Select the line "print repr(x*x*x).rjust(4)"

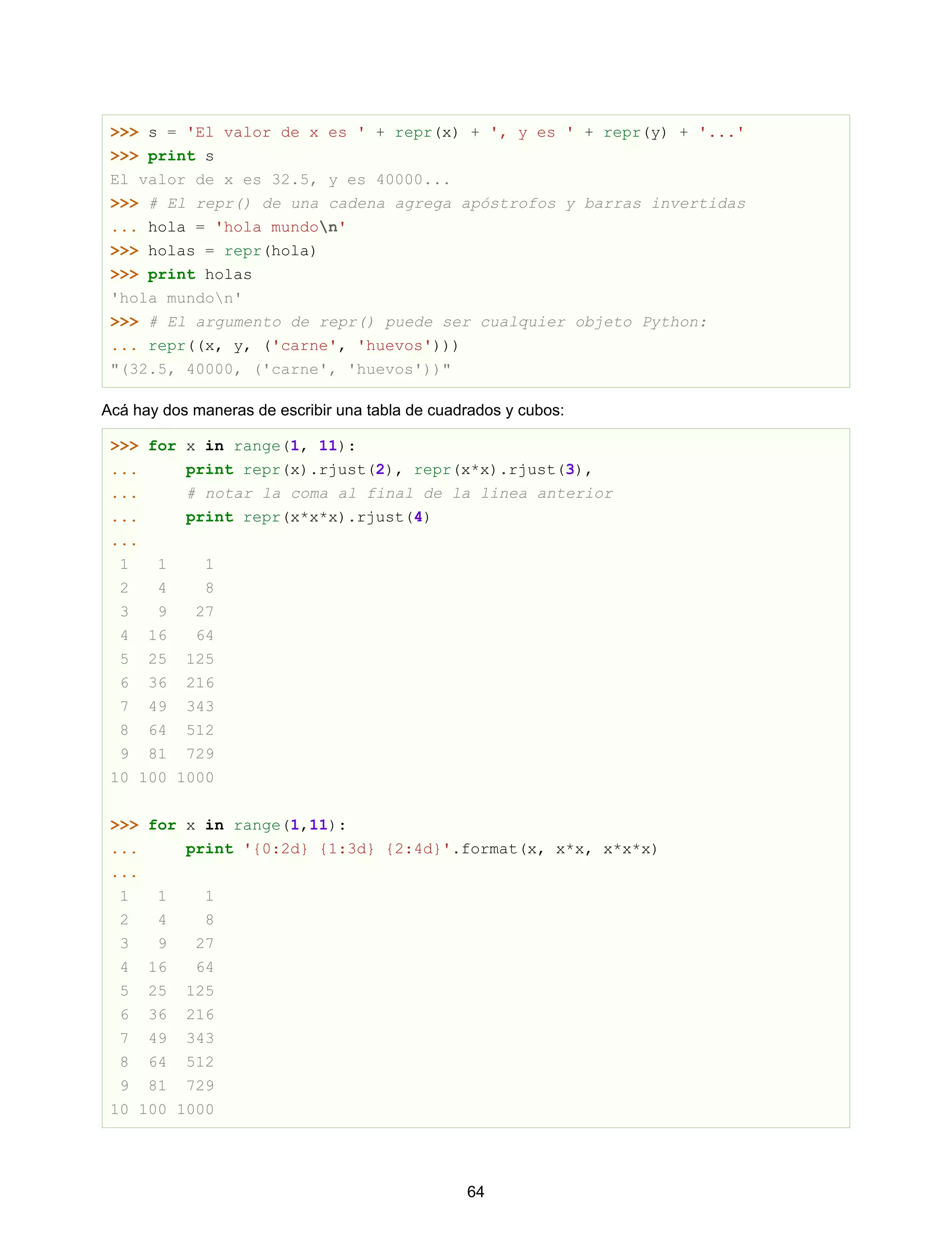308,517
